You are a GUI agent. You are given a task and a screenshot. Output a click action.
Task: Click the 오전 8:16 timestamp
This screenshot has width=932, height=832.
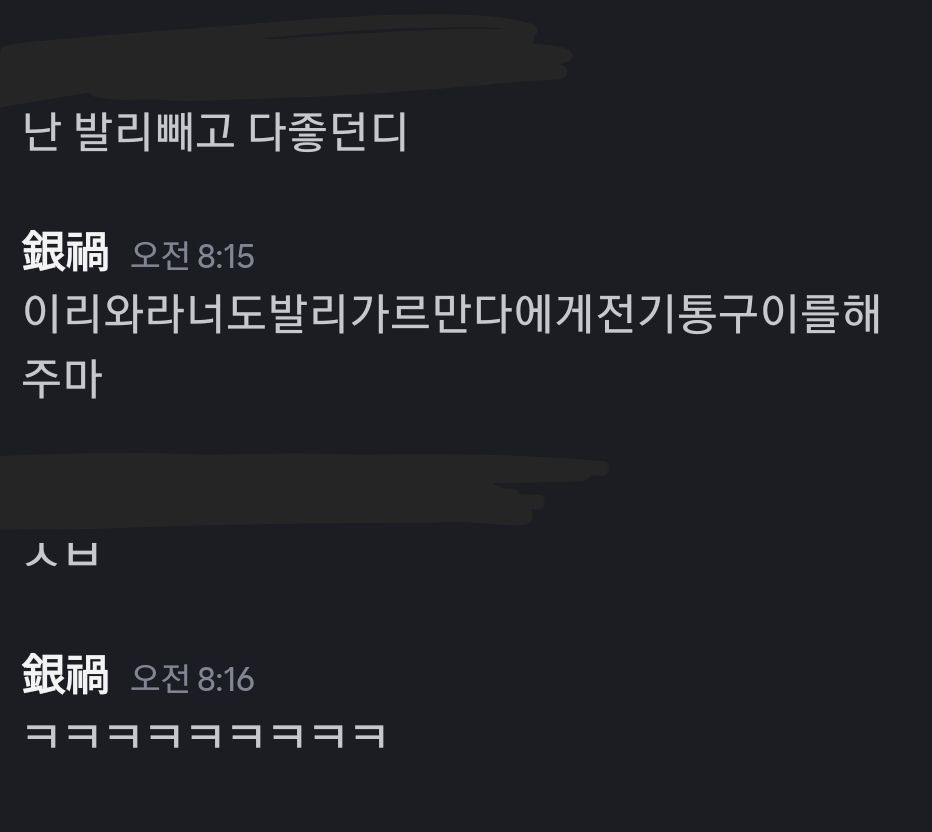192,678
